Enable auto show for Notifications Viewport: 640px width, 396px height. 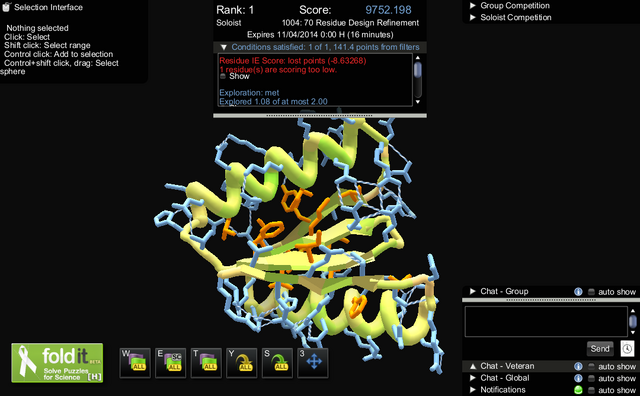point(591,390)
